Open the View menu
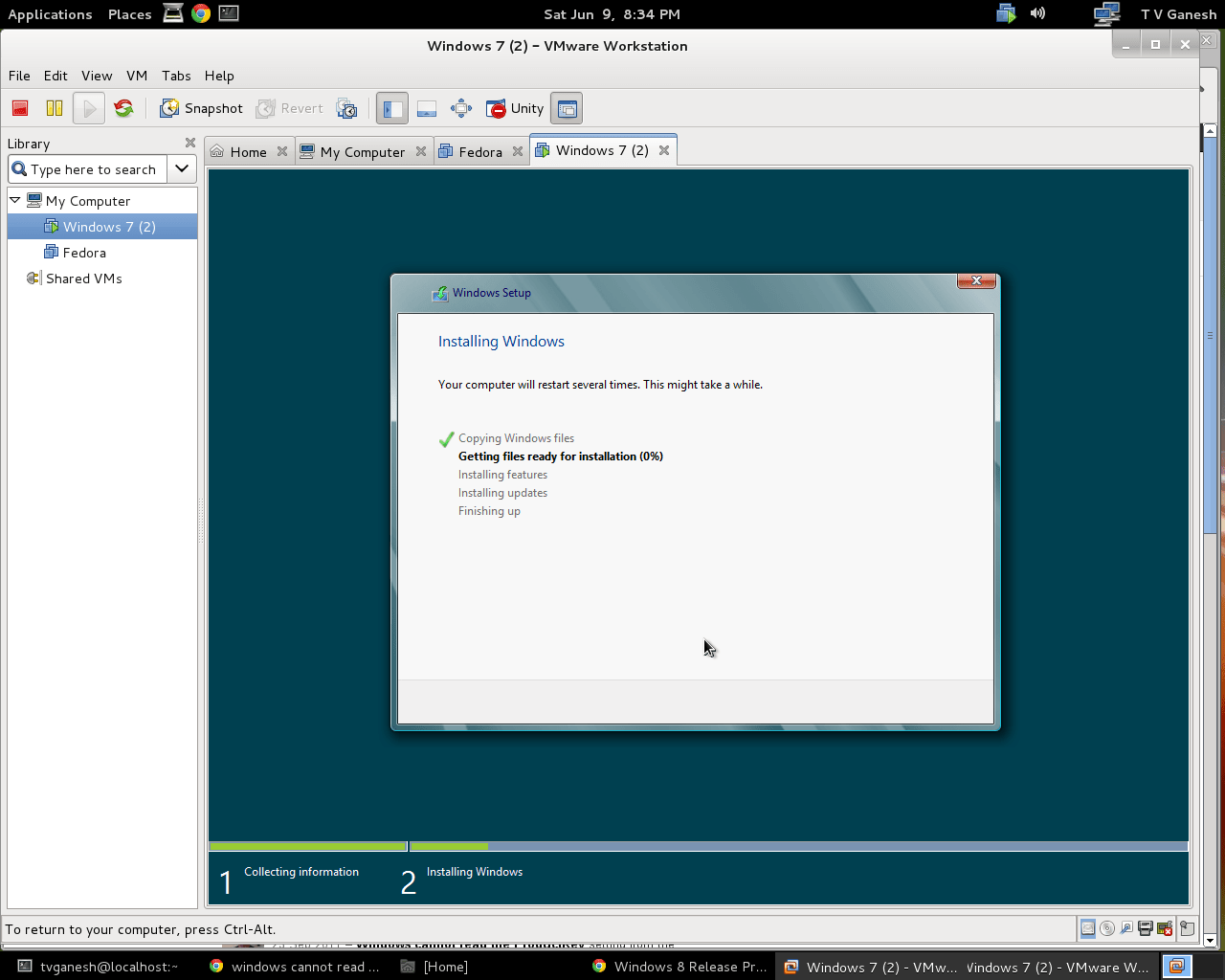The height and width of the screenshot is (980, 1225). pyautogui.click(x=97, y=76)
